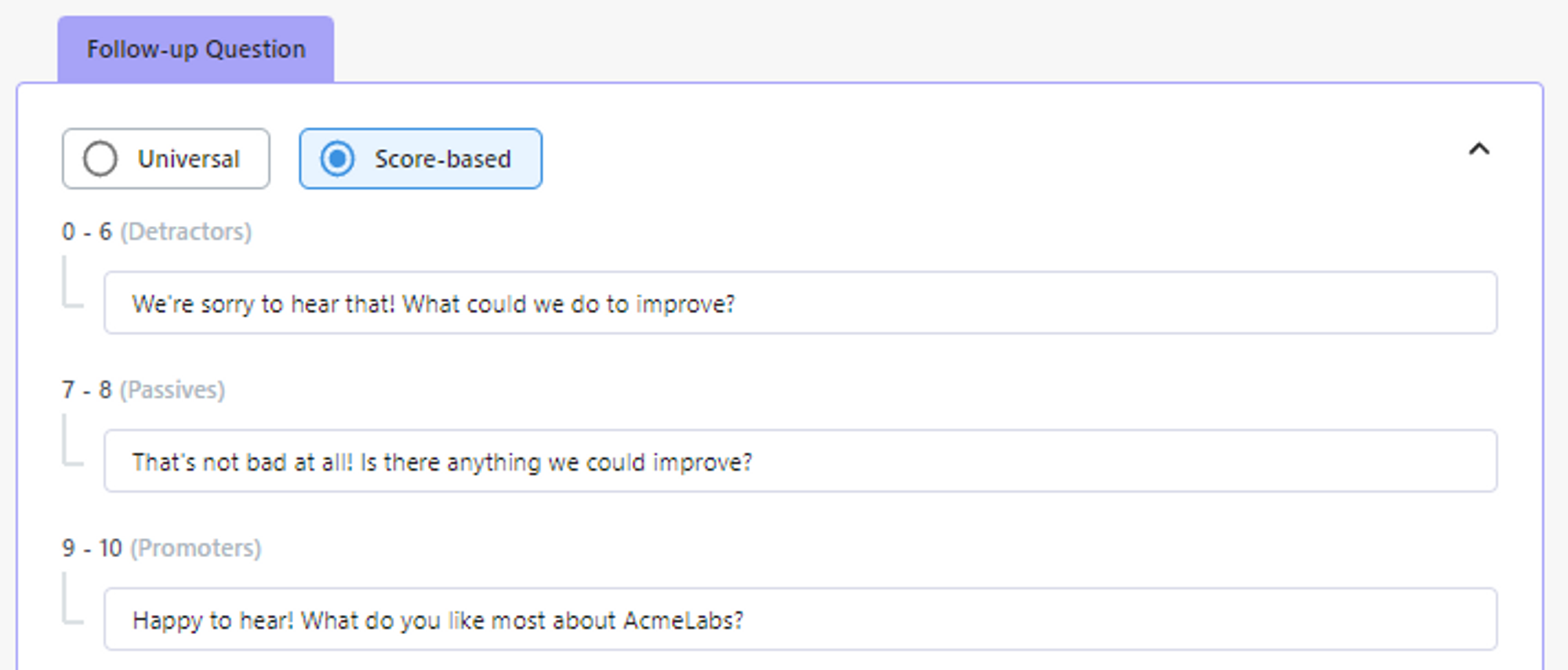Screen dimensions: 1568x670
Task: Click the Score-based option label
Action: coord(442,159)
